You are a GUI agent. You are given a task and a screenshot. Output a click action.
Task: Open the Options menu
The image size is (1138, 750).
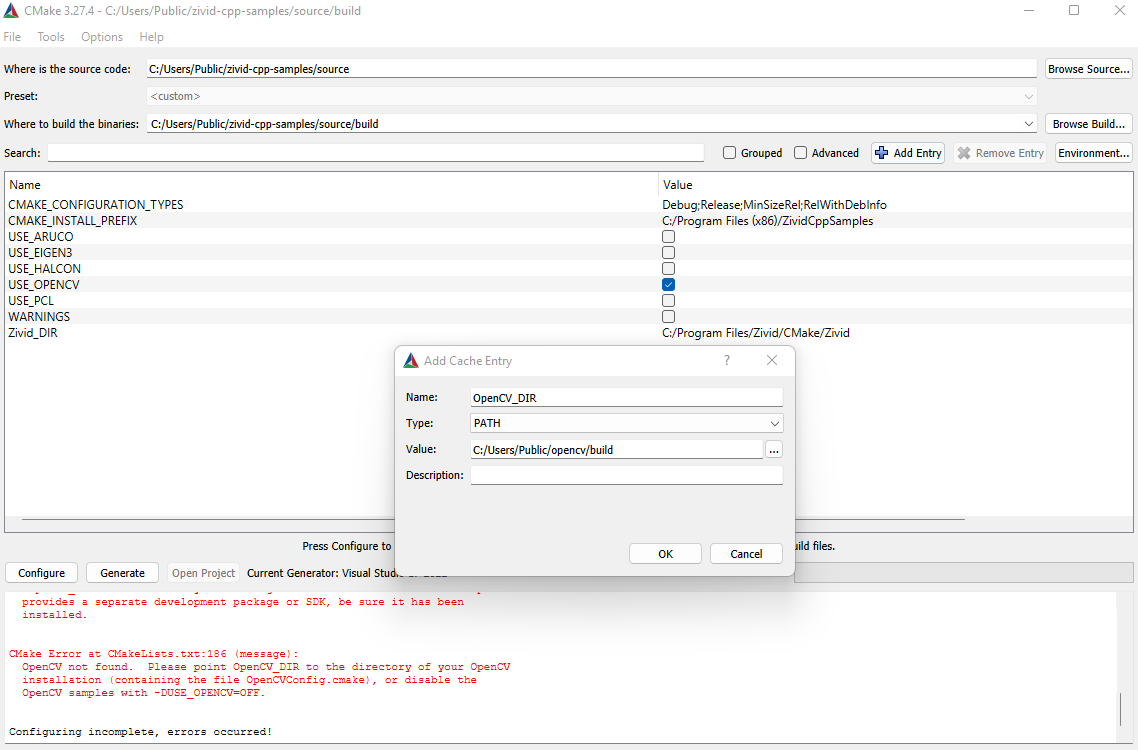102,37
